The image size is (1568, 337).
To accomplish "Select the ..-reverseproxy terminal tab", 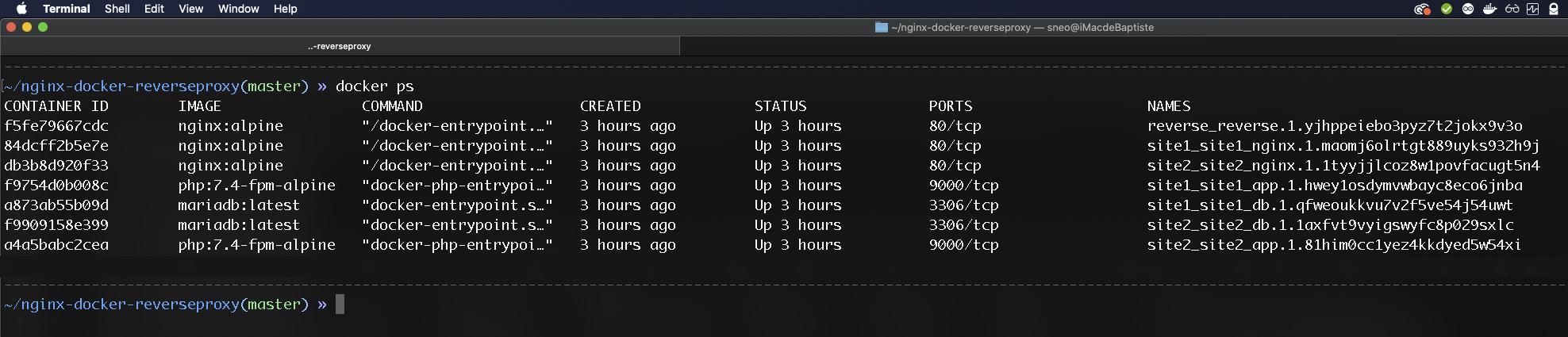I will 340,46.
